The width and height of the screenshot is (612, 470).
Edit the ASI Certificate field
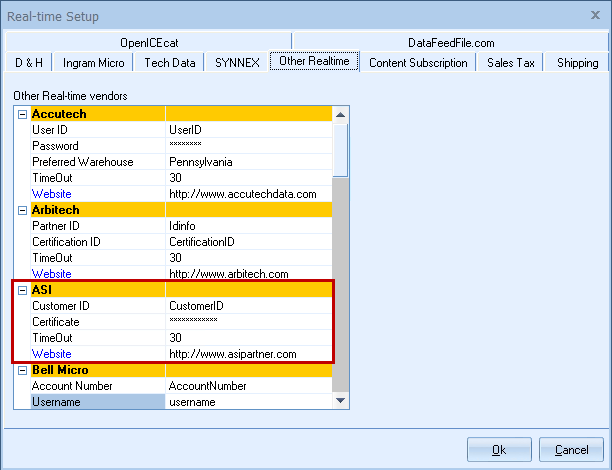coord(249,322)
